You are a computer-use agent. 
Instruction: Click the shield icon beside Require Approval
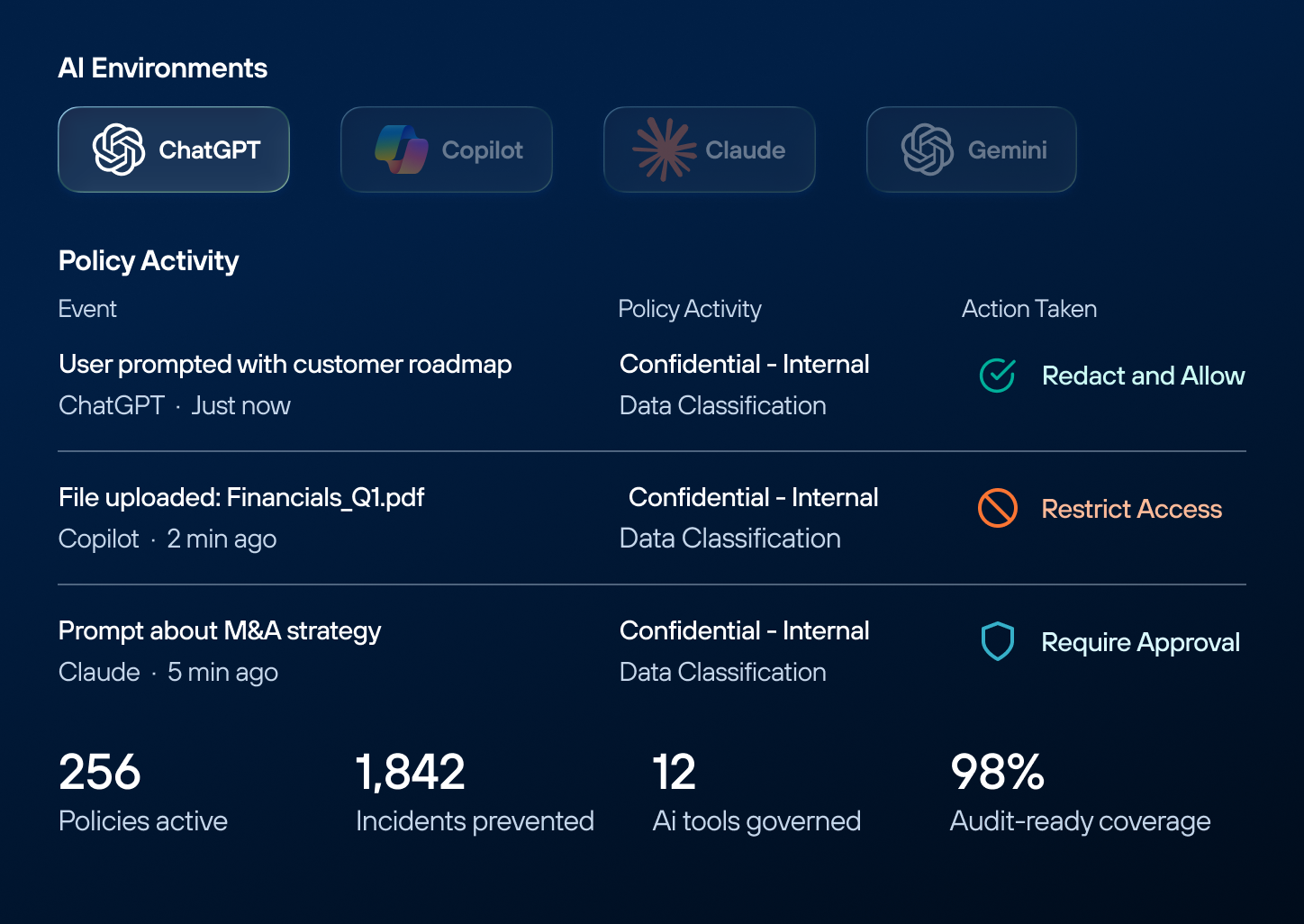pos(998,641)
